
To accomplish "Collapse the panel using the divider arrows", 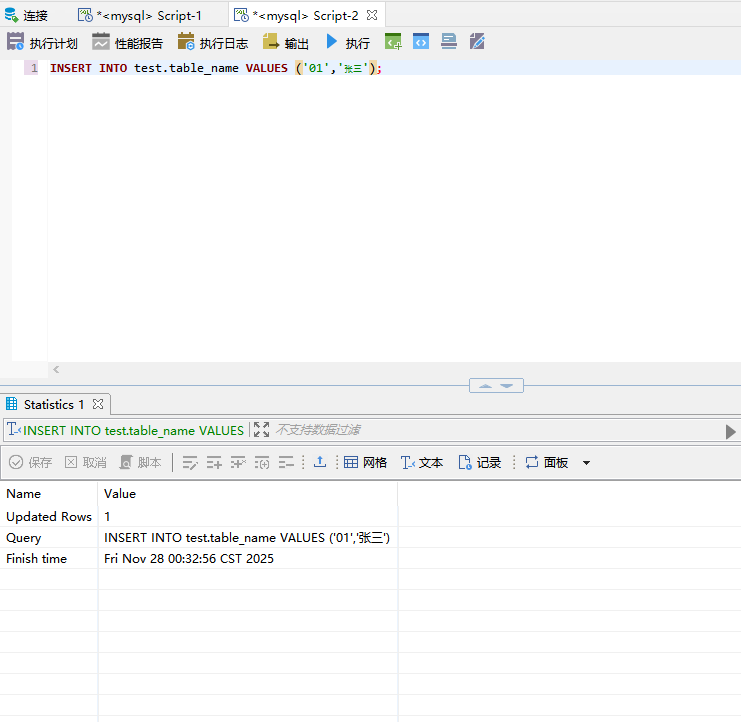I will (x=496, y=386).
